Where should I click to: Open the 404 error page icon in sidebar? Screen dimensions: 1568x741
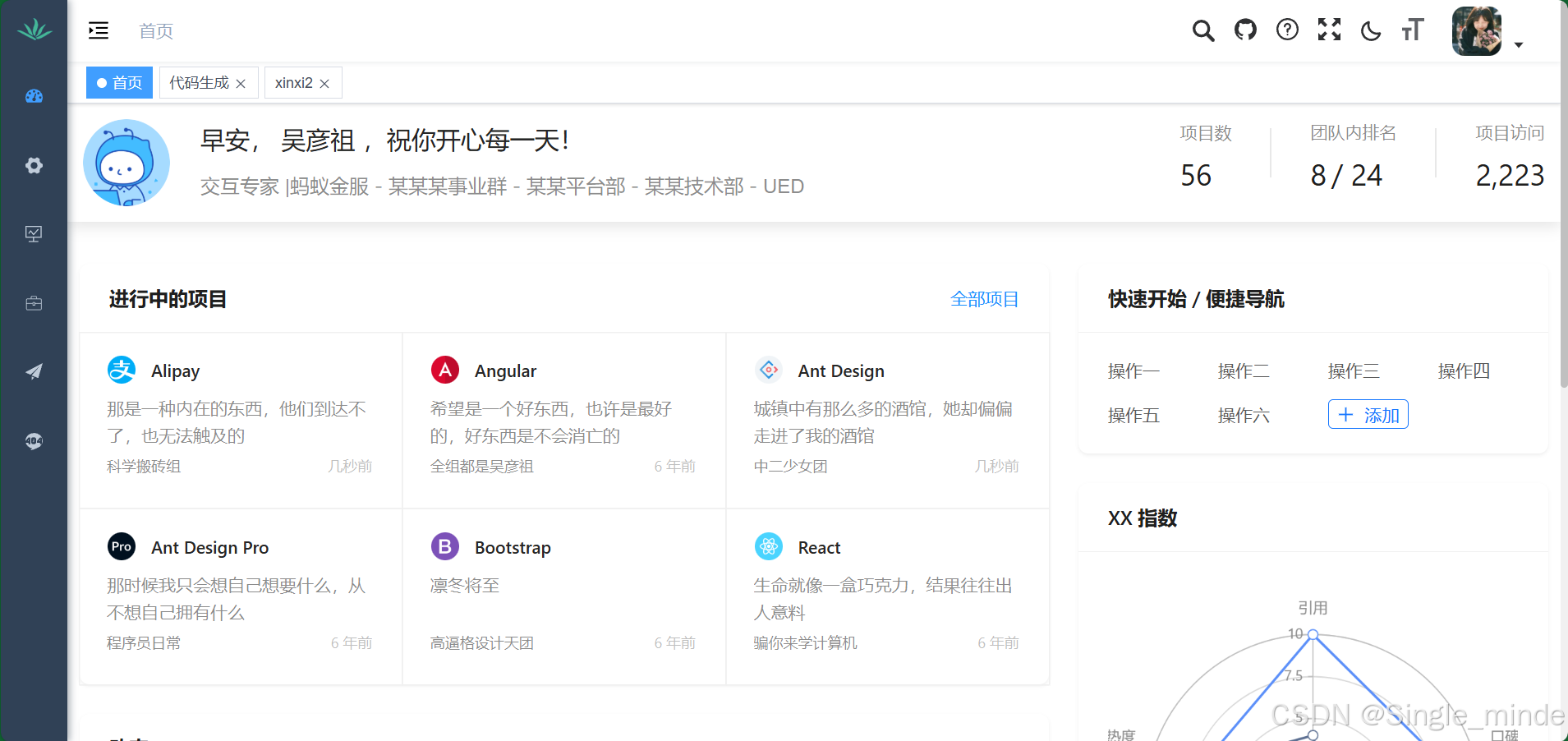click(34, 441)
